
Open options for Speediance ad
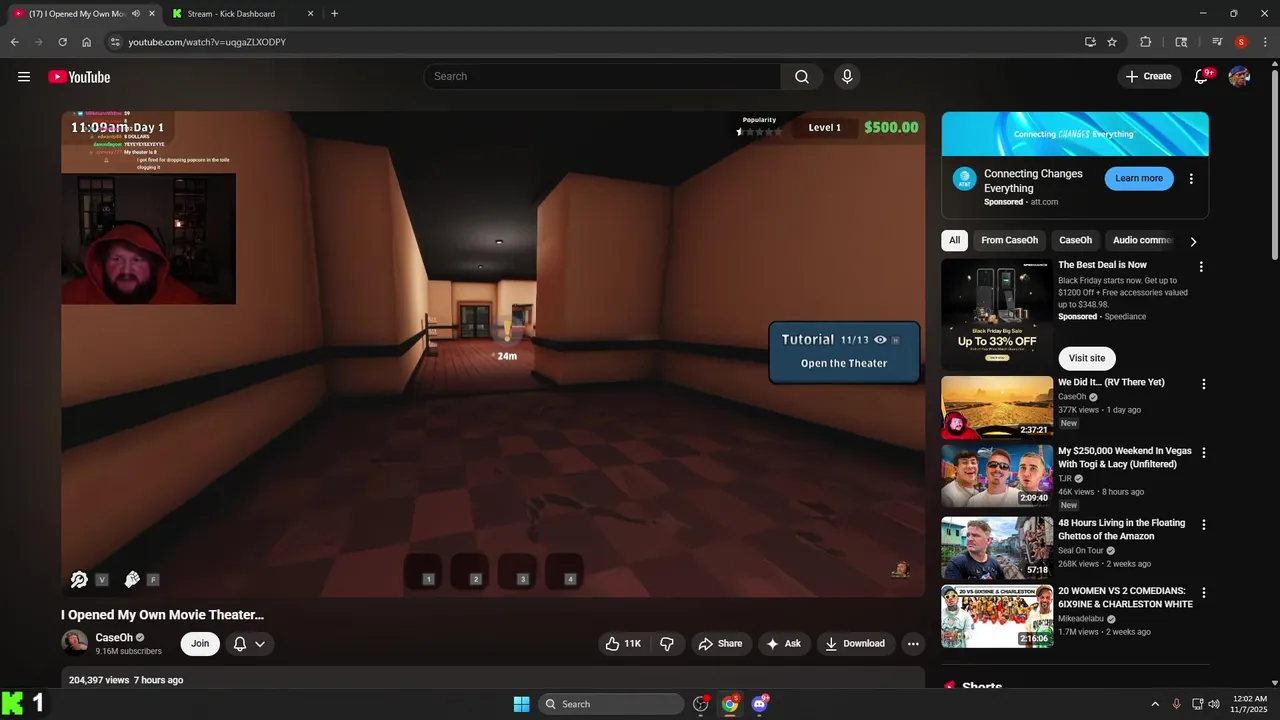pyautogui.click(x=1201, y=267)
